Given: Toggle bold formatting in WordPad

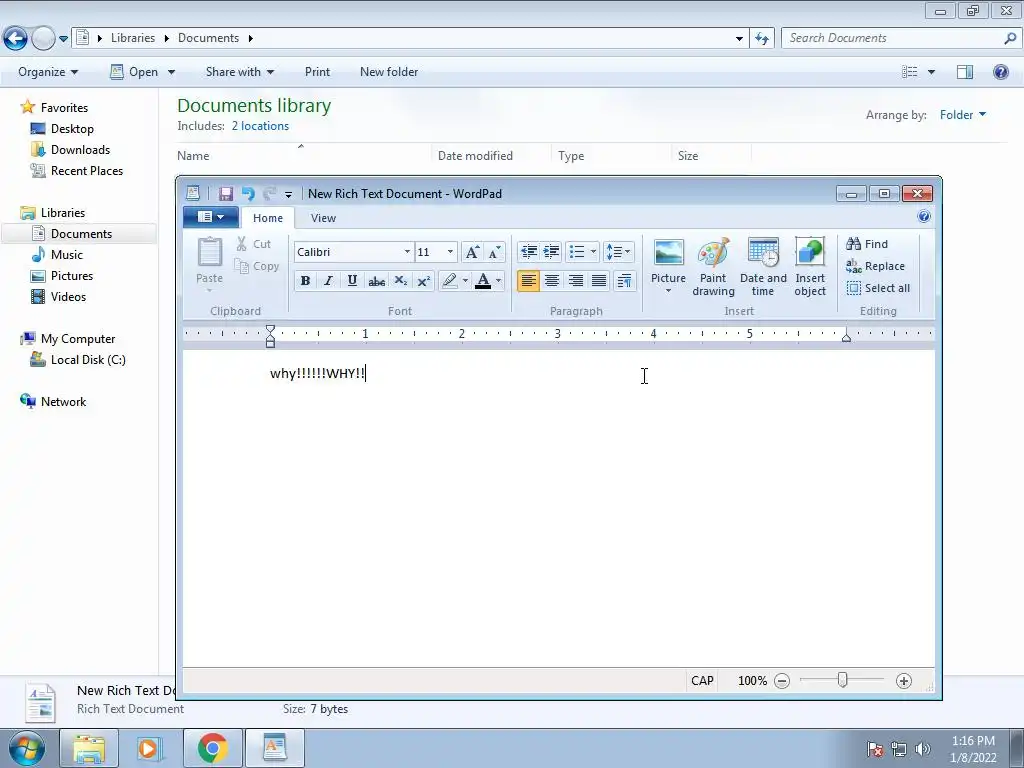Looking at the screenshot, I should click(305, 281).
